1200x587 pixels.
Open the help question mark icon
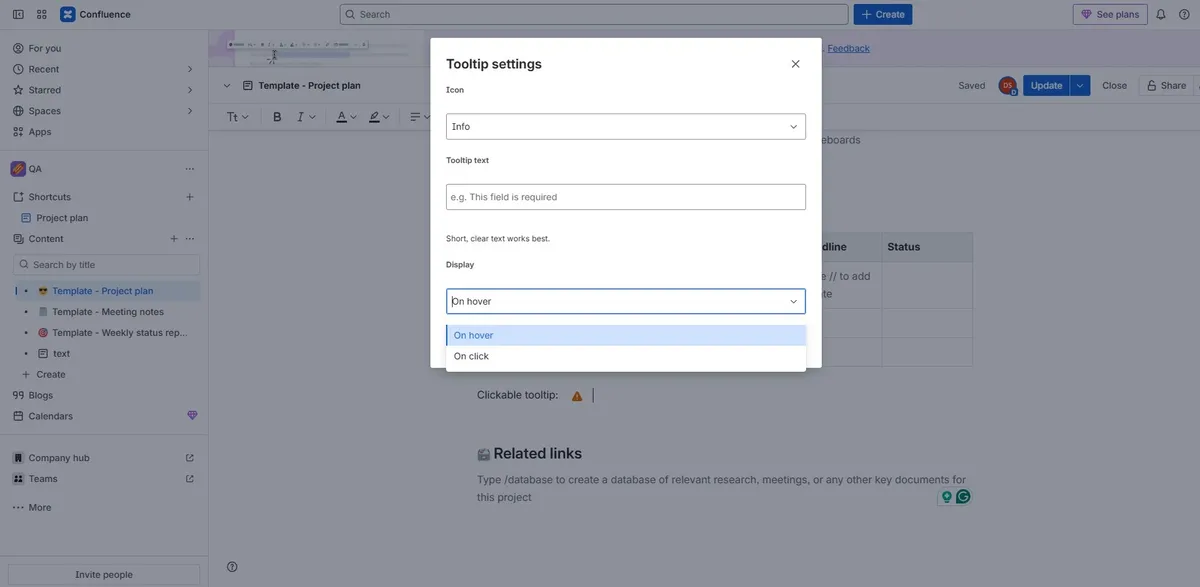(x=1184, y=14)
